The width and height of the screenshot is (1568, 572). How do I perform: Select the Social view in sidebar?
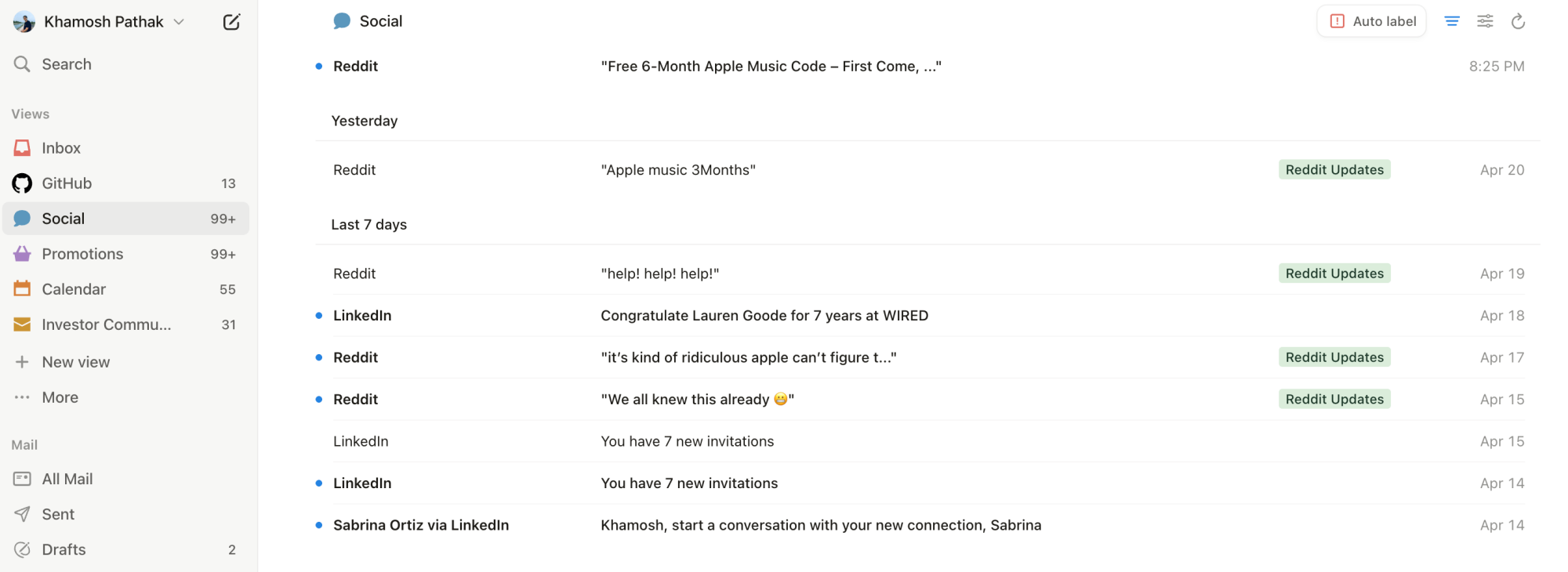tap(63, 218)
